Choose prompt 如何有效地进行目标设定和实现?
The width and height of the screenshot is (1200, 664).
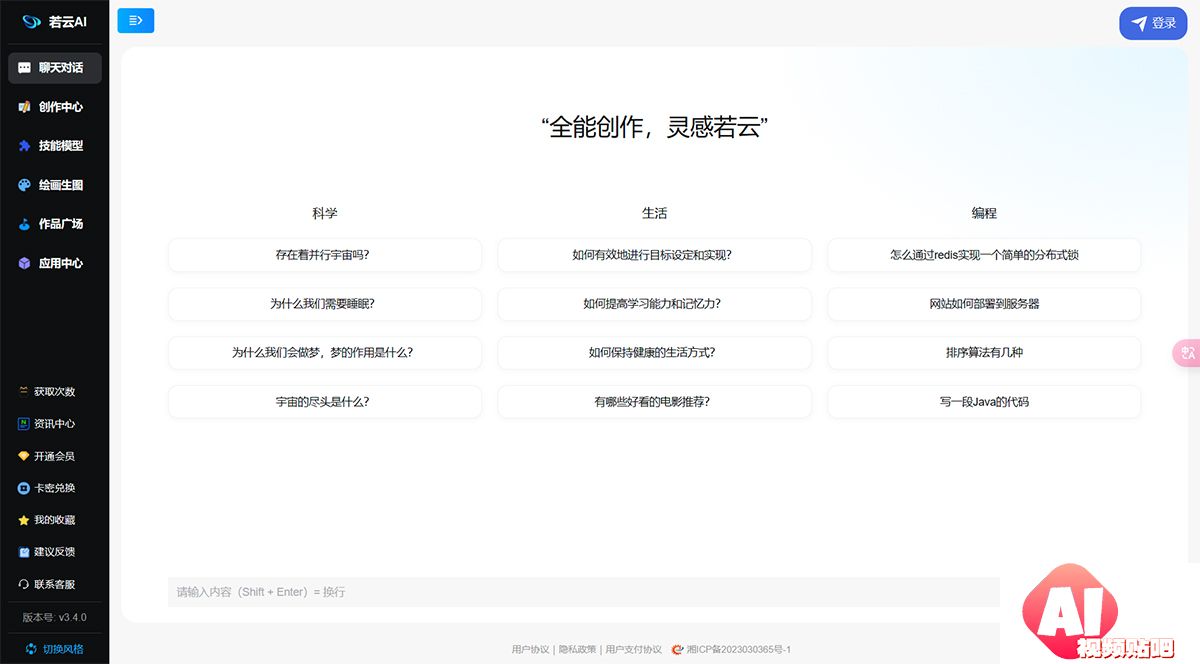click(654, 255)
